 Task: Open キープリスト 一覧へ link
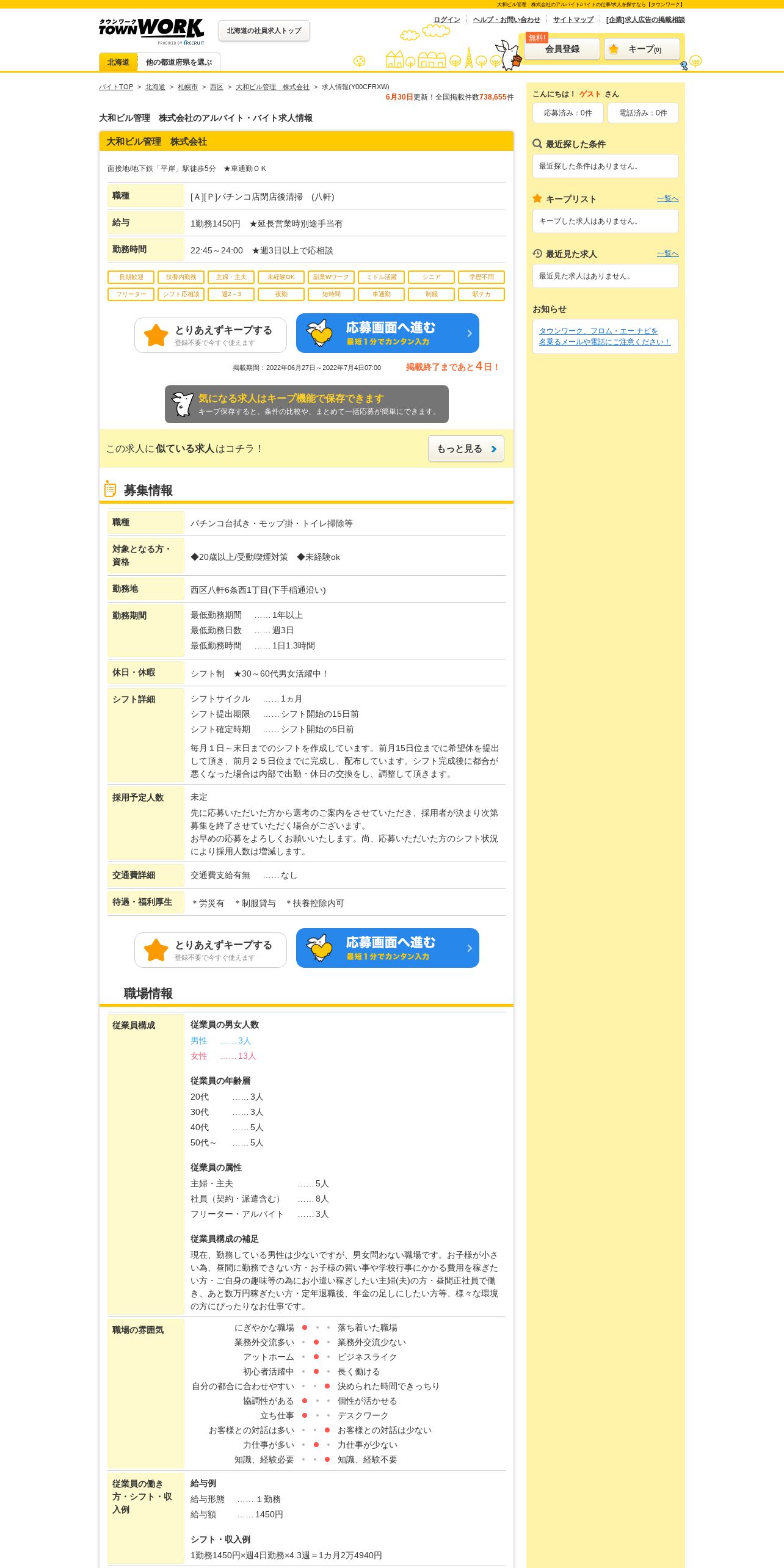pyautogui.click(x=668, y=198)
